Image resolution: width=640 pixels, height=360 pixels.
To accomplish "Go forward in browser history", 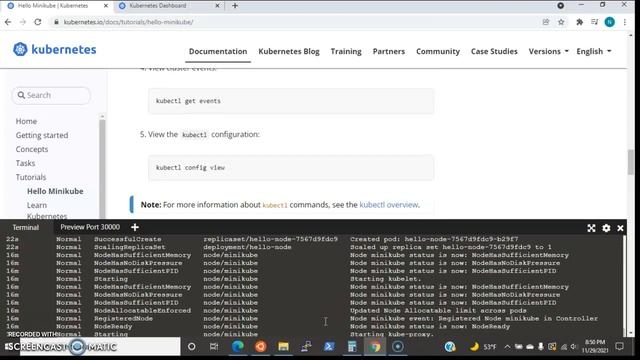I will pos(23,22).
